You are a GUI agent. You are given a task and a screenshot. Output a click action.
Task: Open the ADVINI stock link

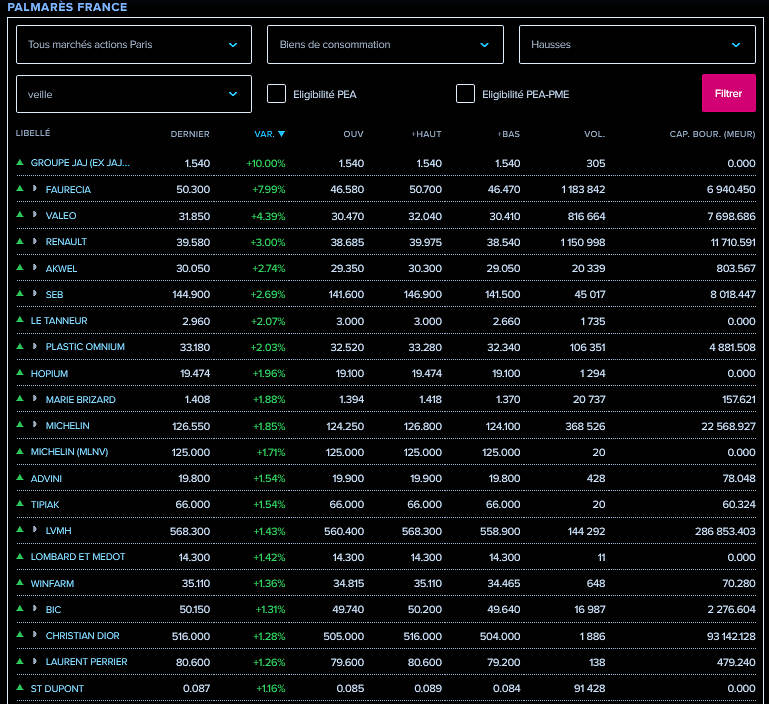tap(46, 478)
